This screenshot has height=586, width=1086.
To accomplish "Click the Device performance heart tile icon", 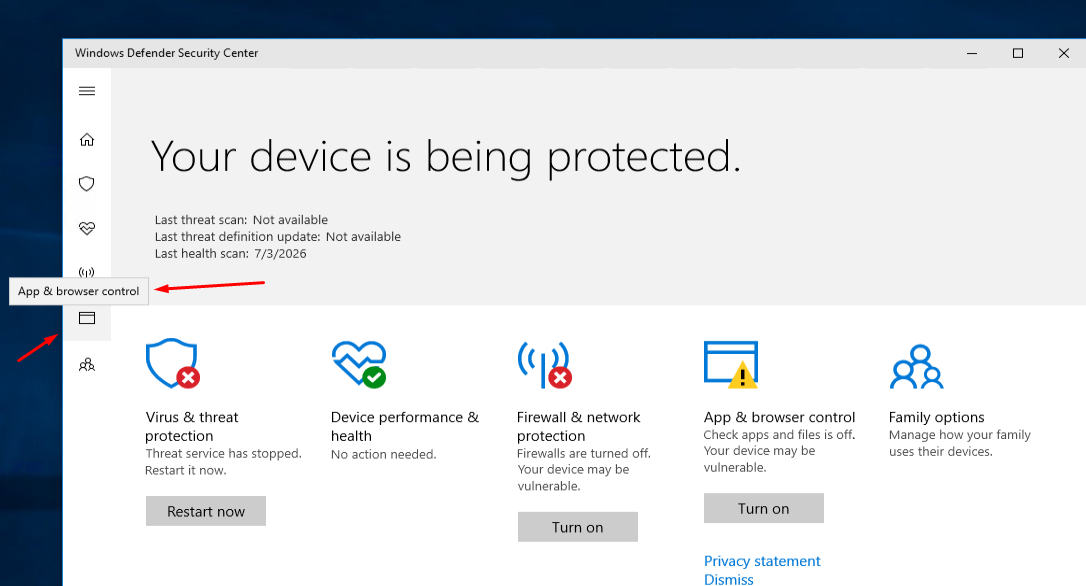I will click(359, 364).
